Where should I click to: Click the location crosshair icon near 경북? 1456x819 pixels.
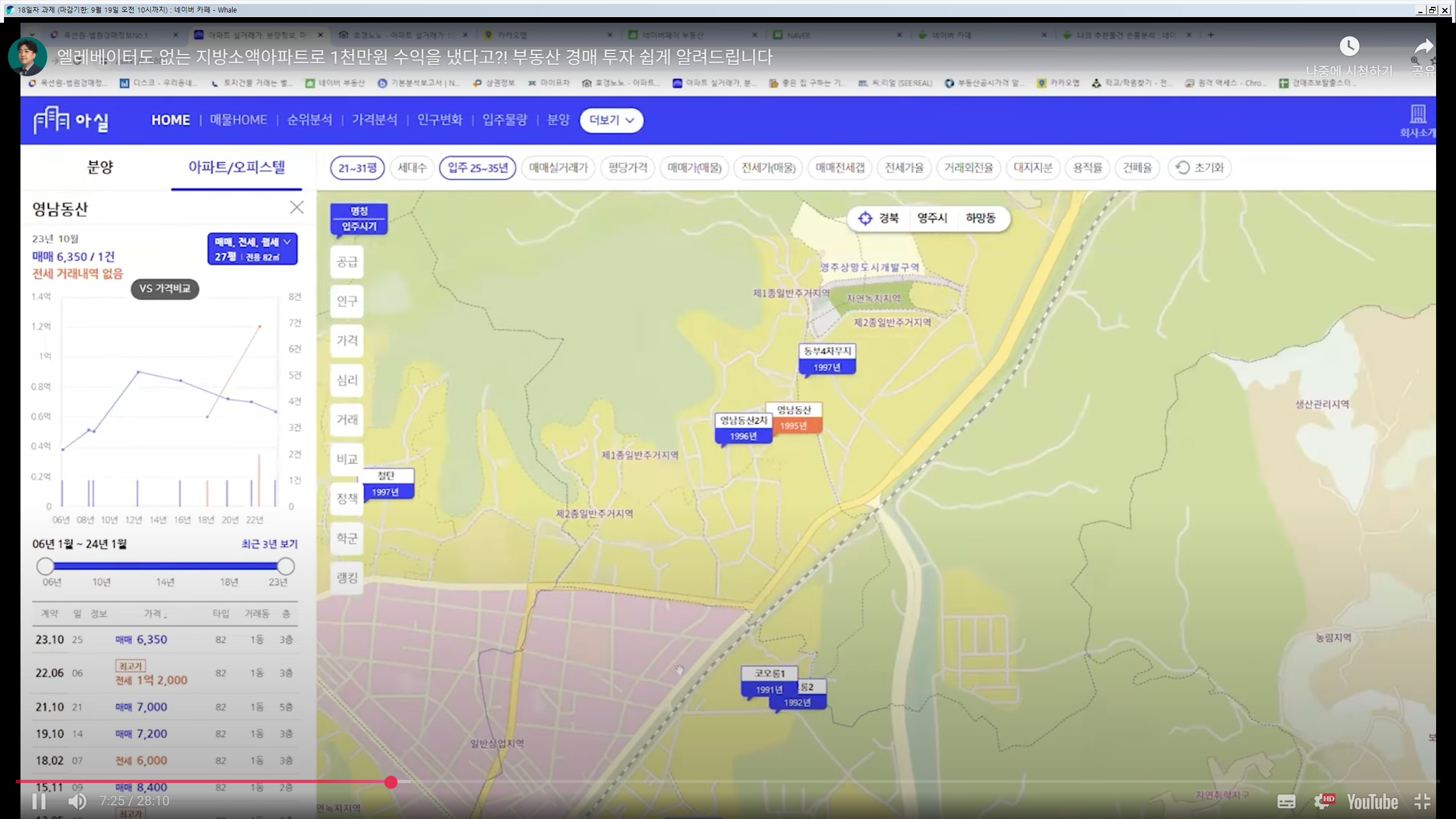pyautogui.click(x=865, y=218)
